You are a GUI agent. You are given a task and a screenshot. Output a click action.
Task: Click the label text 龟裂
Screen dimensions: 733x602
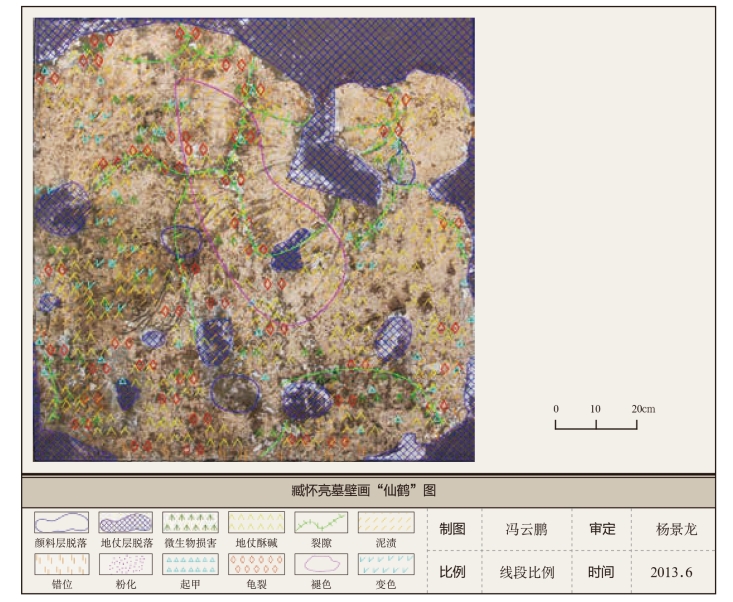[x=256, y=584]
